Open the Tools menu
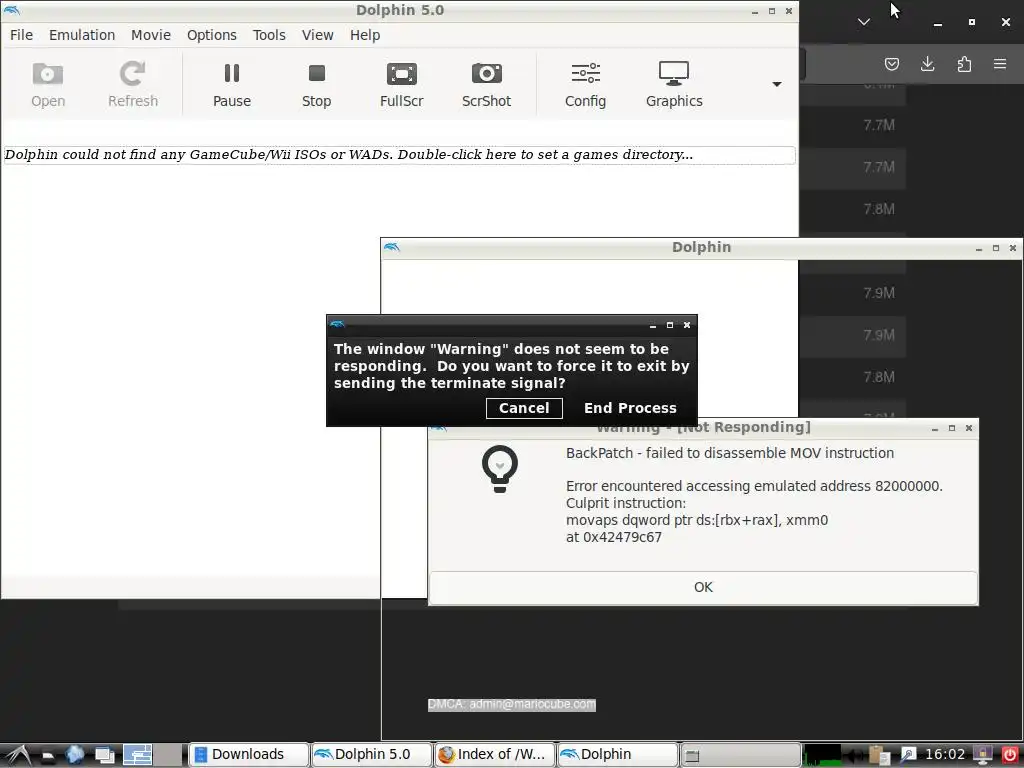1024x768 pixels. [269, 35]
